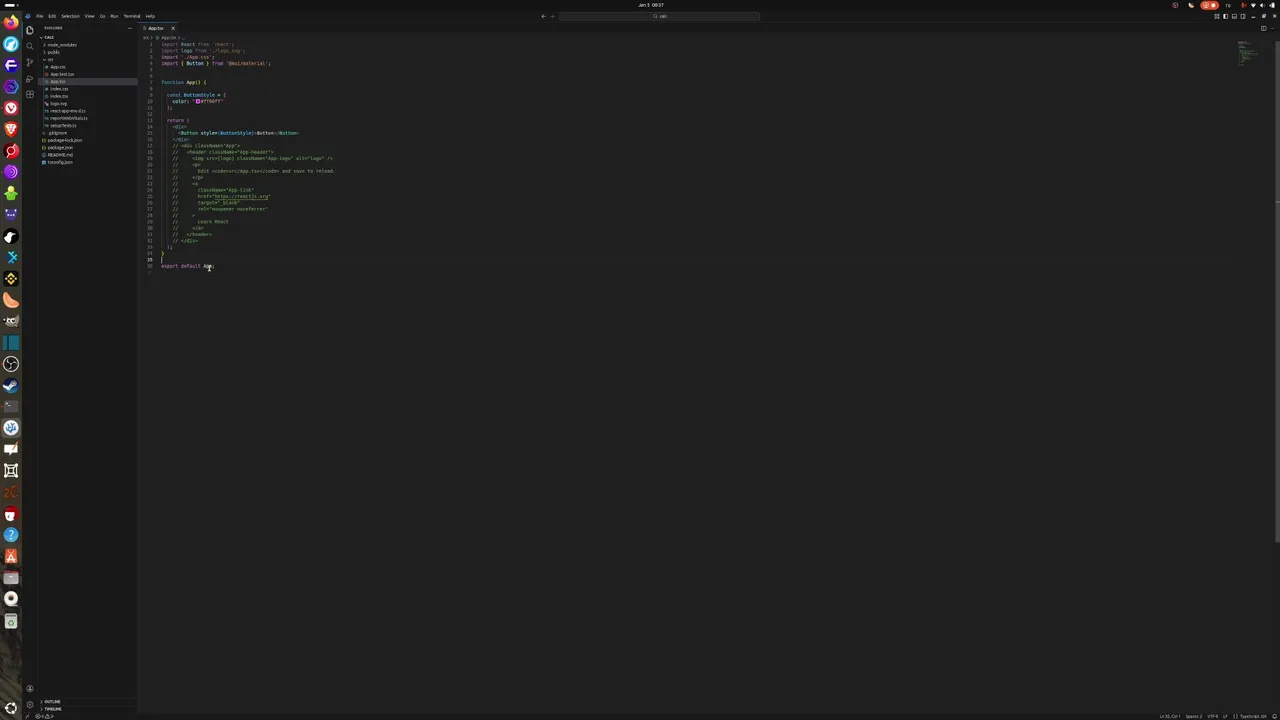This screenshot has width=1280, height=720.
Task: Open the system volume tray icon
Action: 1262,5
